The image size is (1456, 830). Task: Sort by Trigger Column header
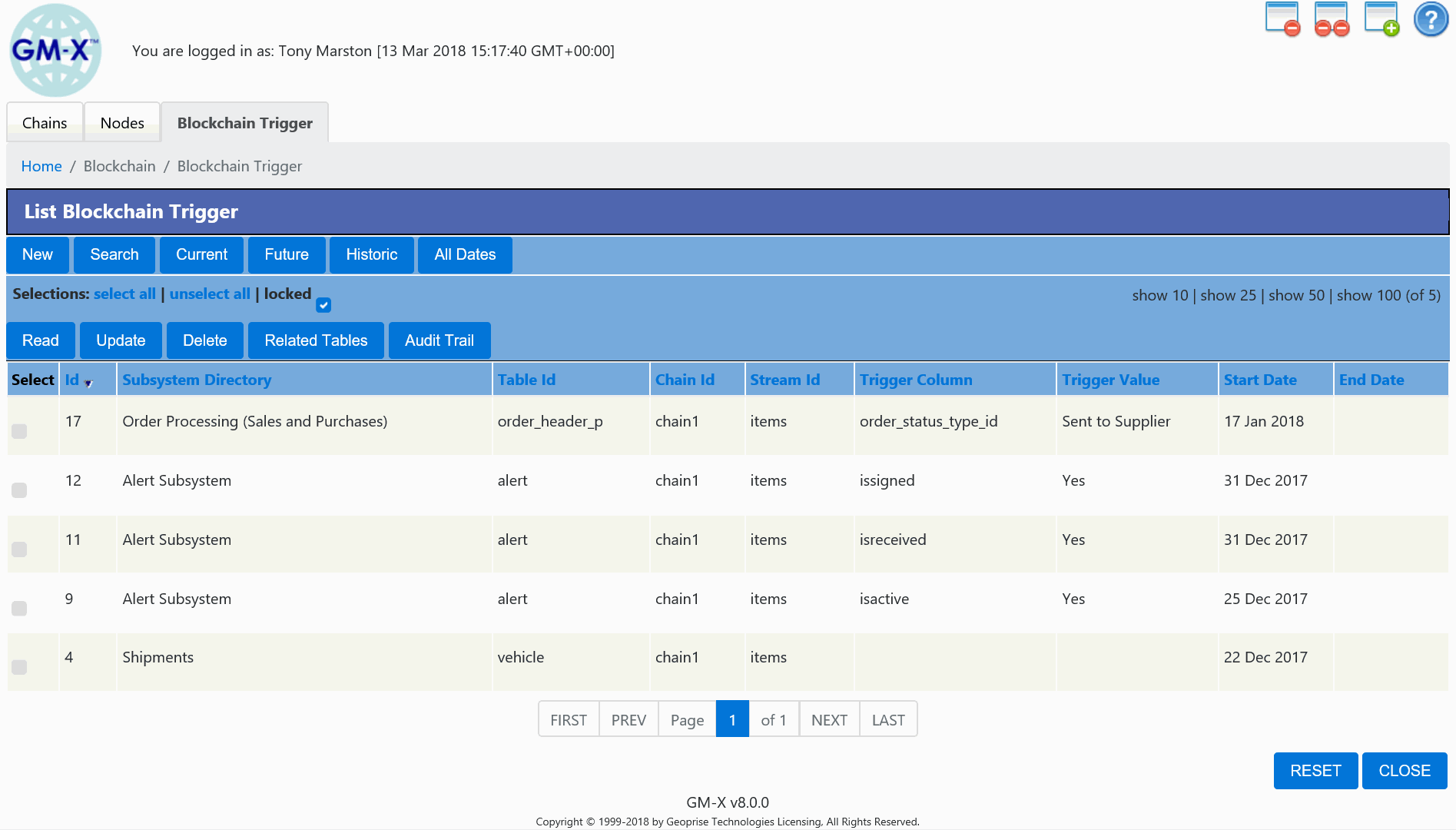coord(916,380)
